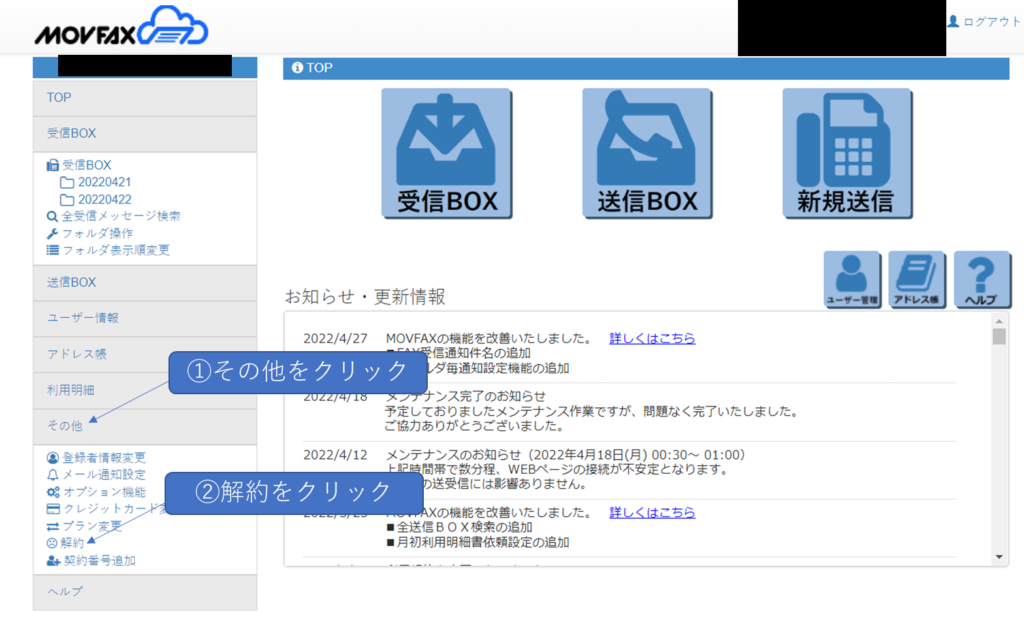Open the オプション機能 link
This screenshot has height=622, width=1024.
coord(104,492)
